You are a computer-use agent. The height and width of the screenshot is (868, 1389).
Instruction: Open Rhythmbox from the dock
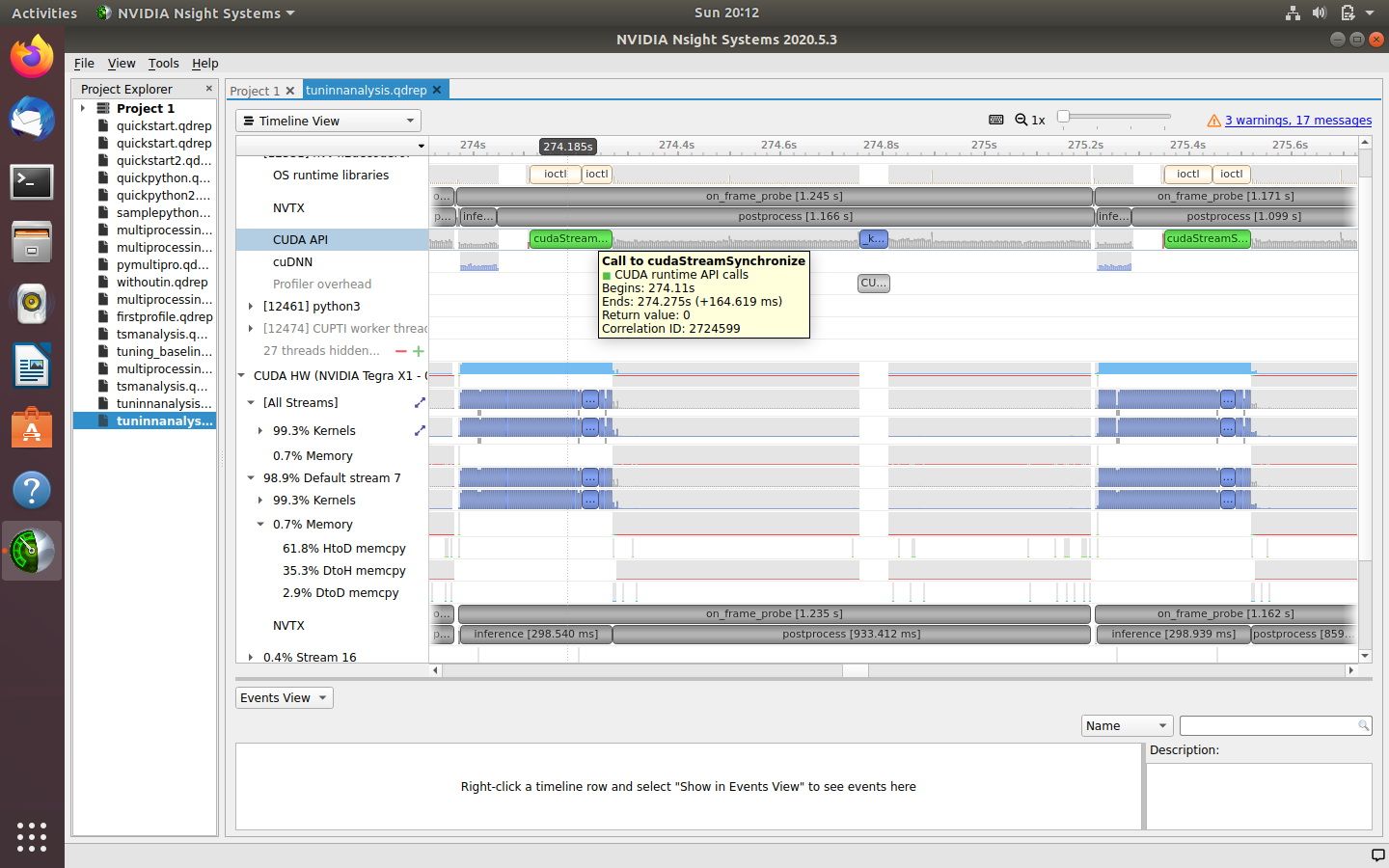pyautogui.click(x=32, y=304)
